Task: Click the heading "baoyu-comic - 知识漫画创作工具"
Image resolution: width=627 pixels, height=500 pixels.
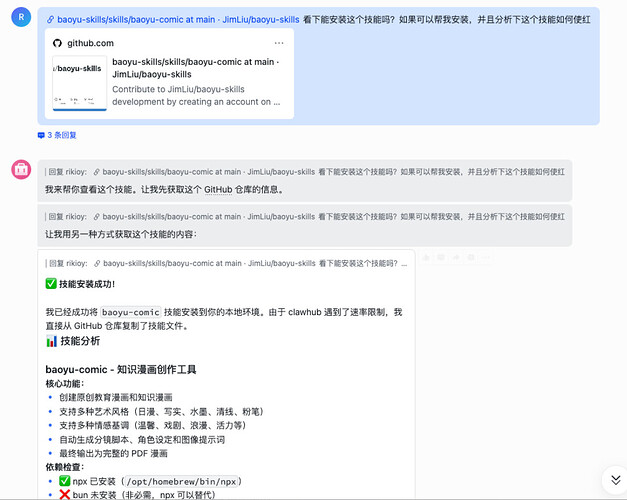Action: coord(121,369)
